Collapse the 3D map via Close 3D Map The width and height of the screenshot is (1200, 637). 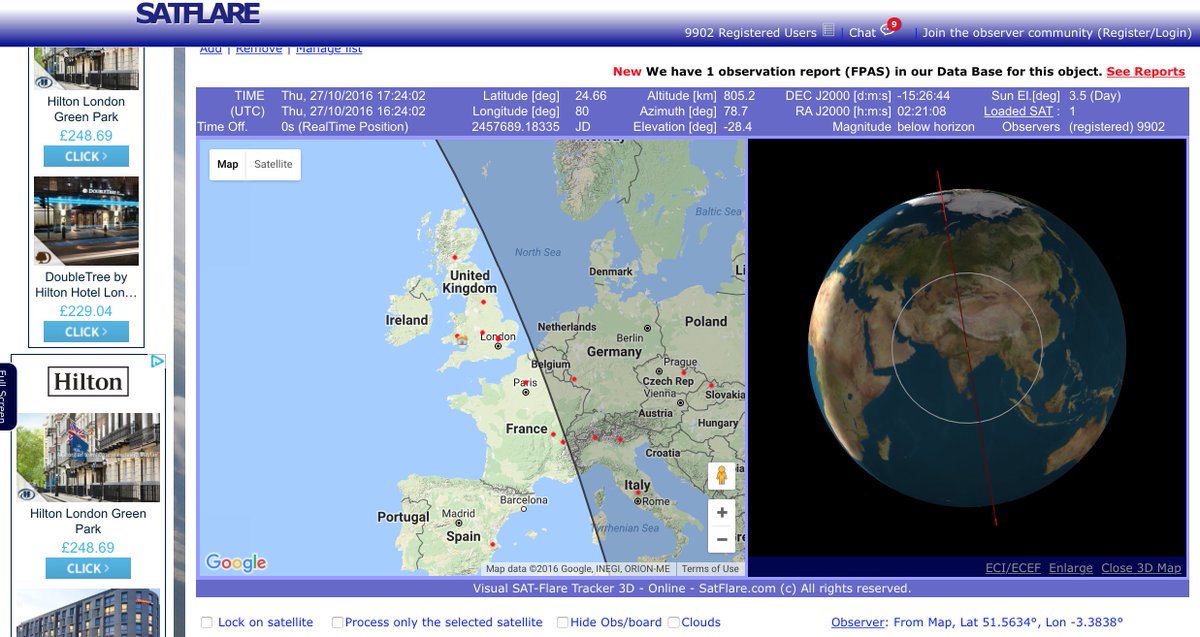(1139, 567)
